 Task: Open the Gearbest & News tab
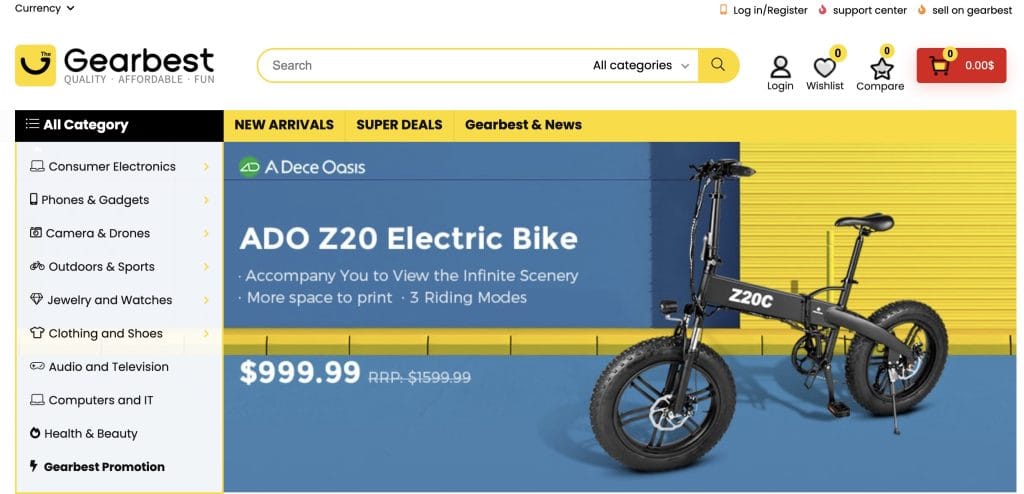click(523, 125)
